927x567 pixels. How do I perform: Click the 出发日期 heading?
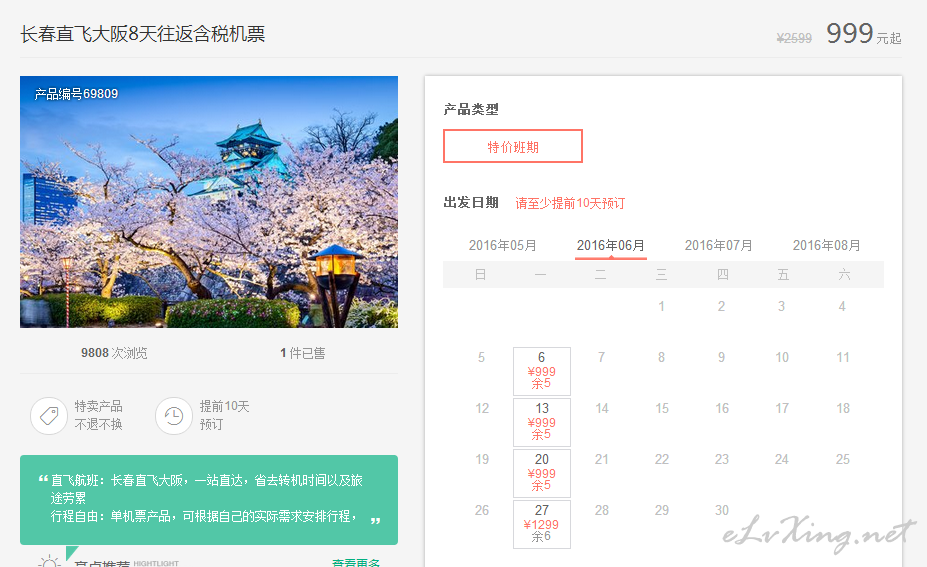(471, 203)
